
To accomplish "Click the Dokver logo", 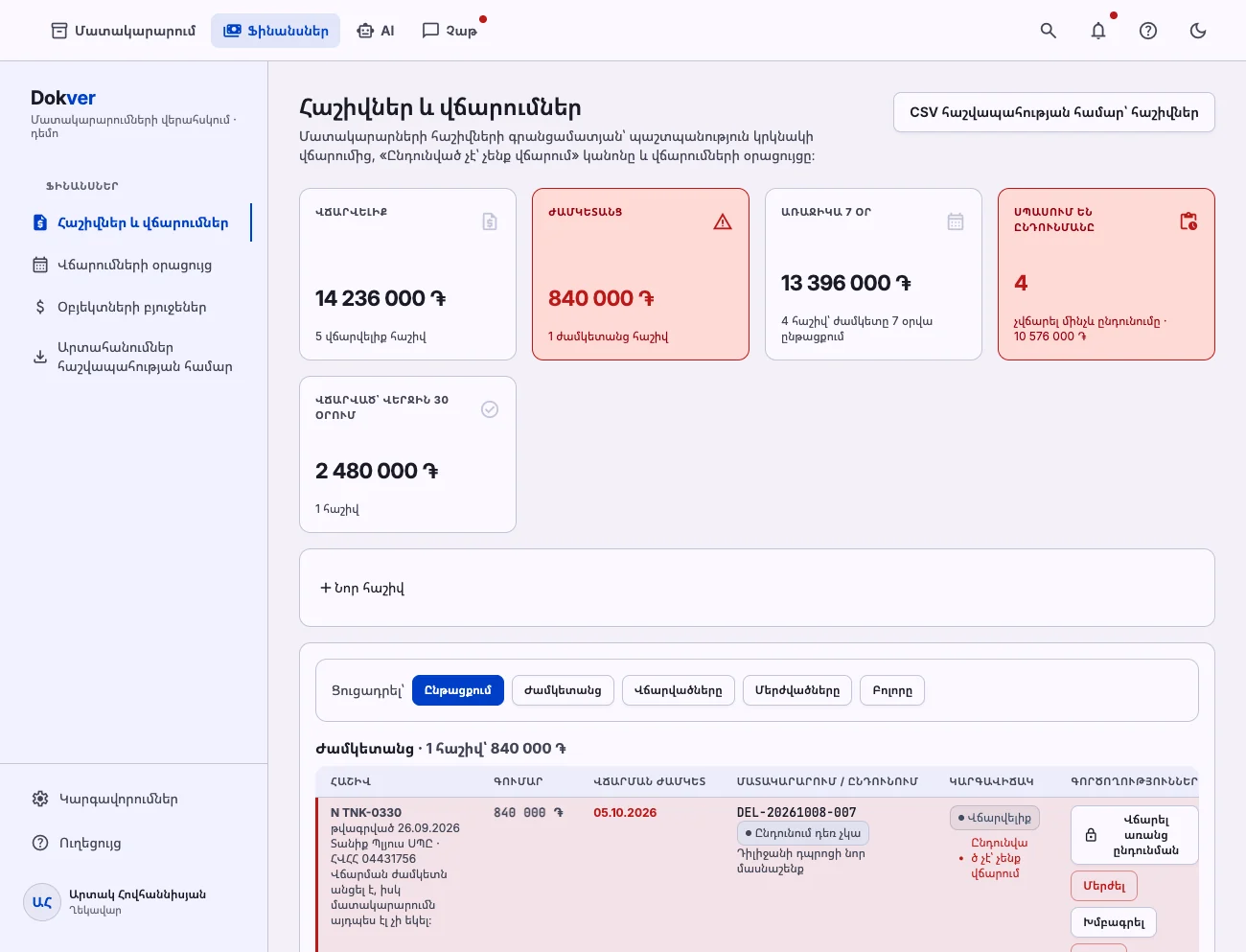I will (x=63, y=98).
